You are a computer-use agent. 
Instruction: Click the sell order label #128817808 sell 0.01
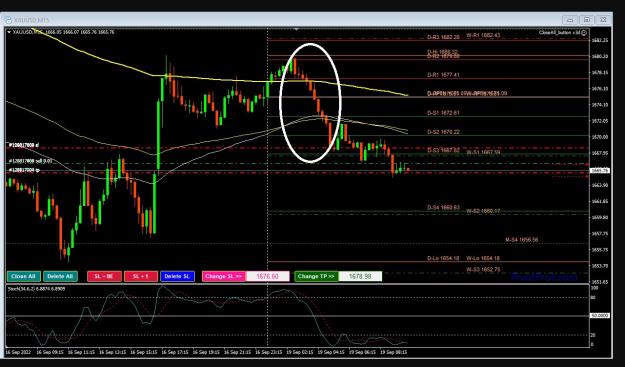click(x=30, y=161)
